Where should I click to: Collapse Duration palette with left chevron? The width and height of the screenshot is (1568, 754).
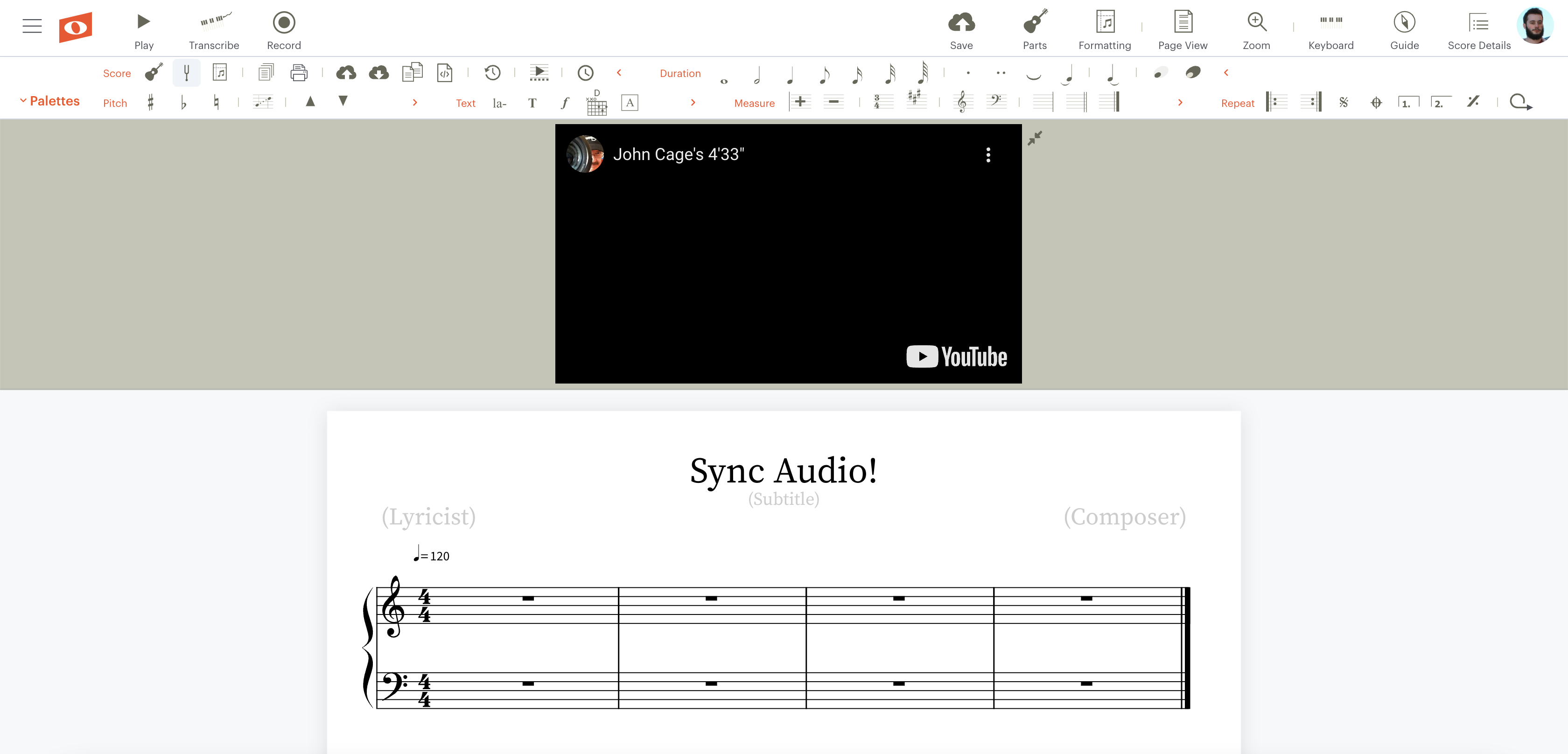pos(1226,72)
